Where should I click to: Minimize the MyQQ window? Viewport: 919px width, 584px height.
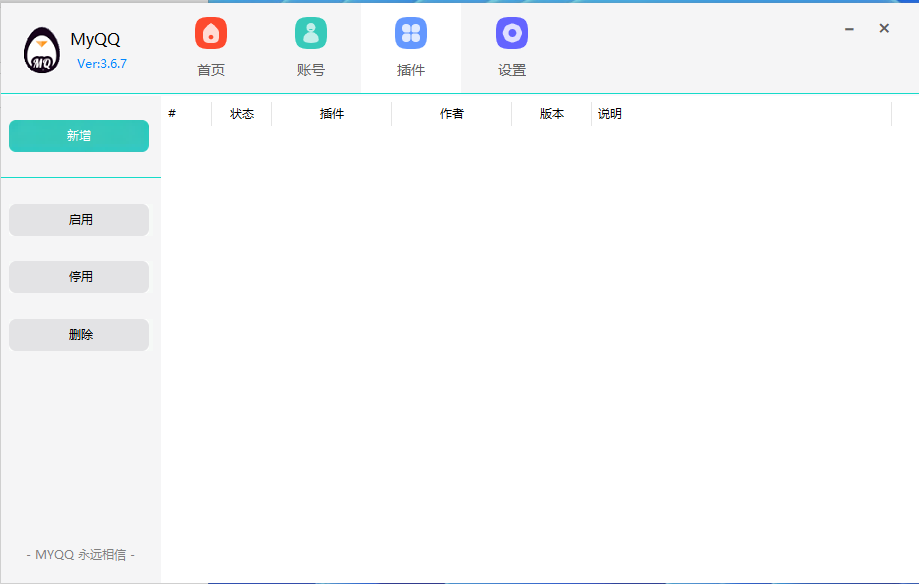849,29
